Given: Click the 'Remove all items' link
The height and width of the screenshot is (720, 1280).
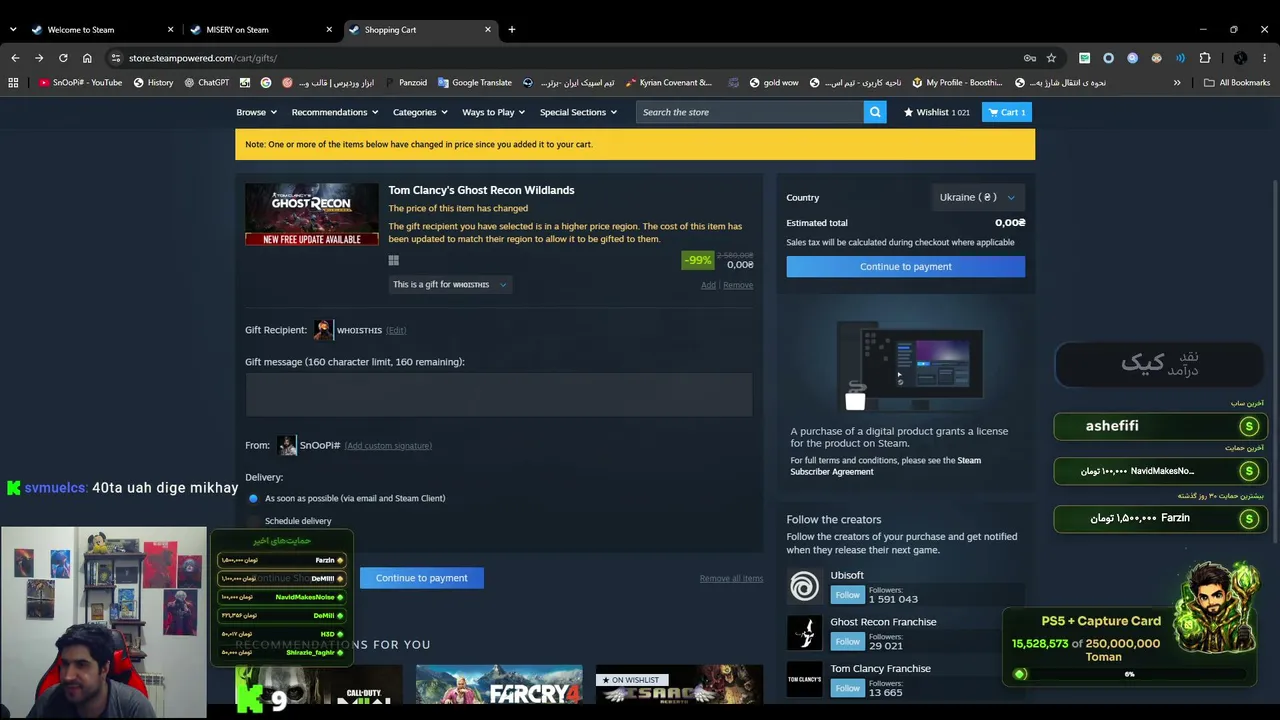Looking at the screenshot, I should 731,578.
